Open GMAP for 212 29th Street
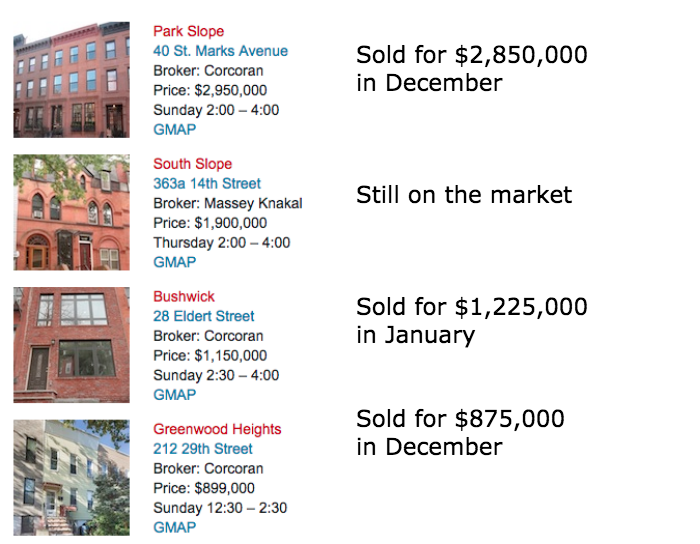Viewport: 700px width, 544px height. [x=175, y=527]
